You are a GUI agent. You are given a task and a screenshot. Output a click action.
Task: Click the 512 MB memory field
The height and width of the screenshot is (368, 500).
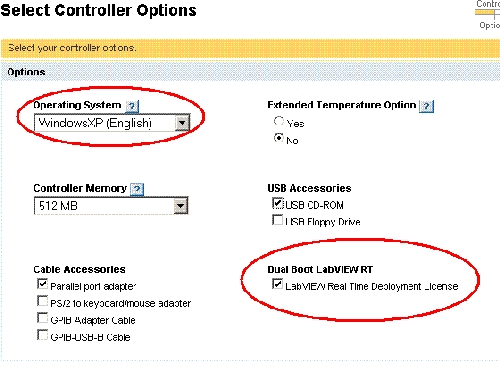(111, 205)
